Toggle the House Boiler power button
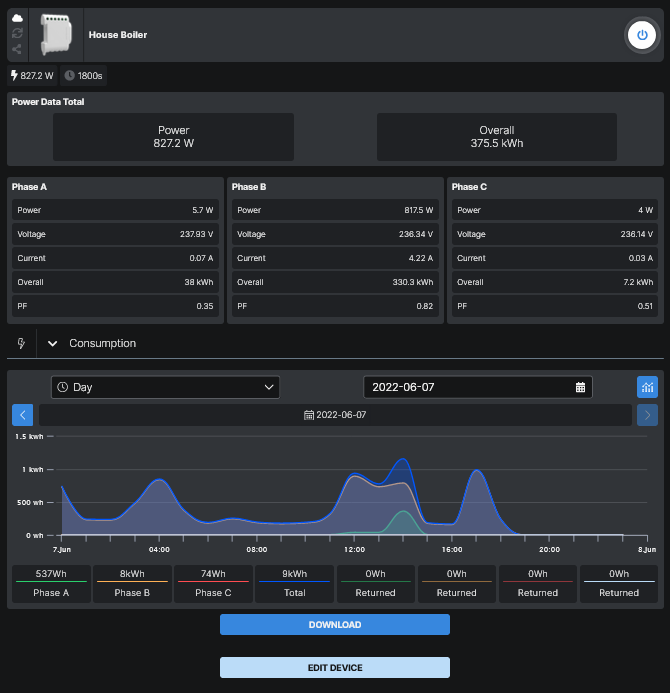Image resolution: width=670 pixels, height=693 pixels. (x=641, y=35)
